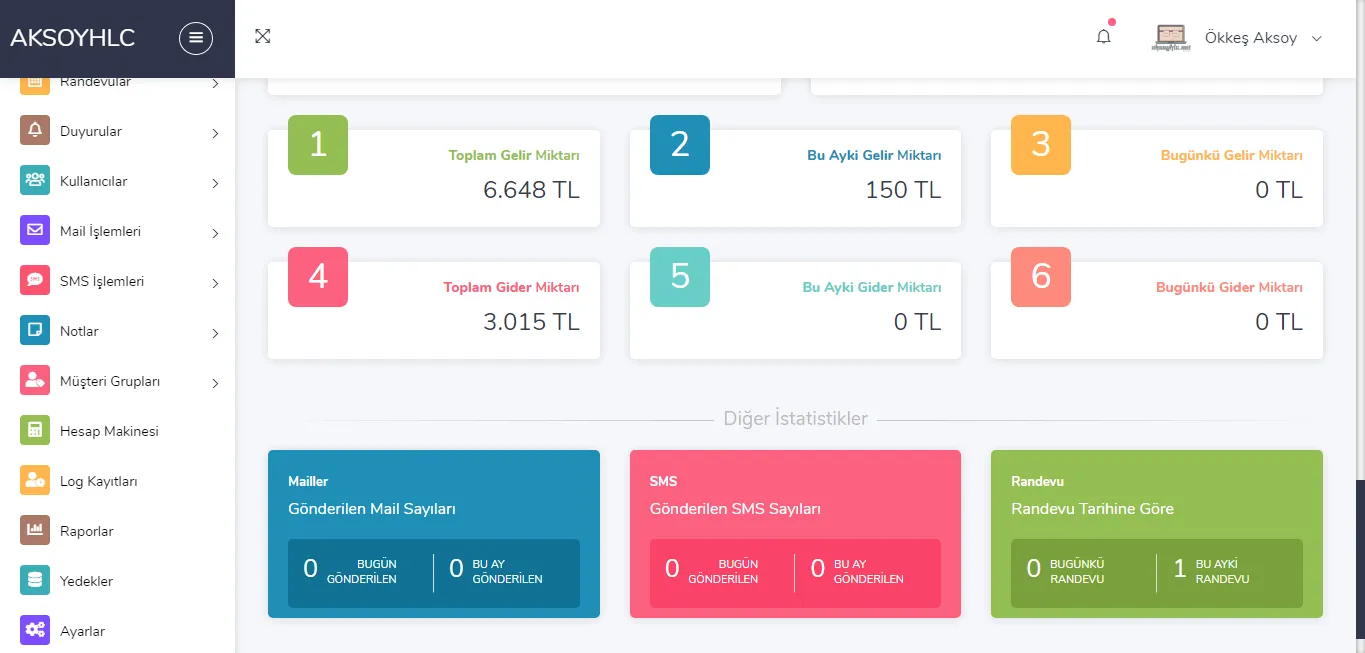Screen dimensions: 1365x653
Task: Click the Hesap Makinesi calculator icon
Action: [x=35, y=431]
